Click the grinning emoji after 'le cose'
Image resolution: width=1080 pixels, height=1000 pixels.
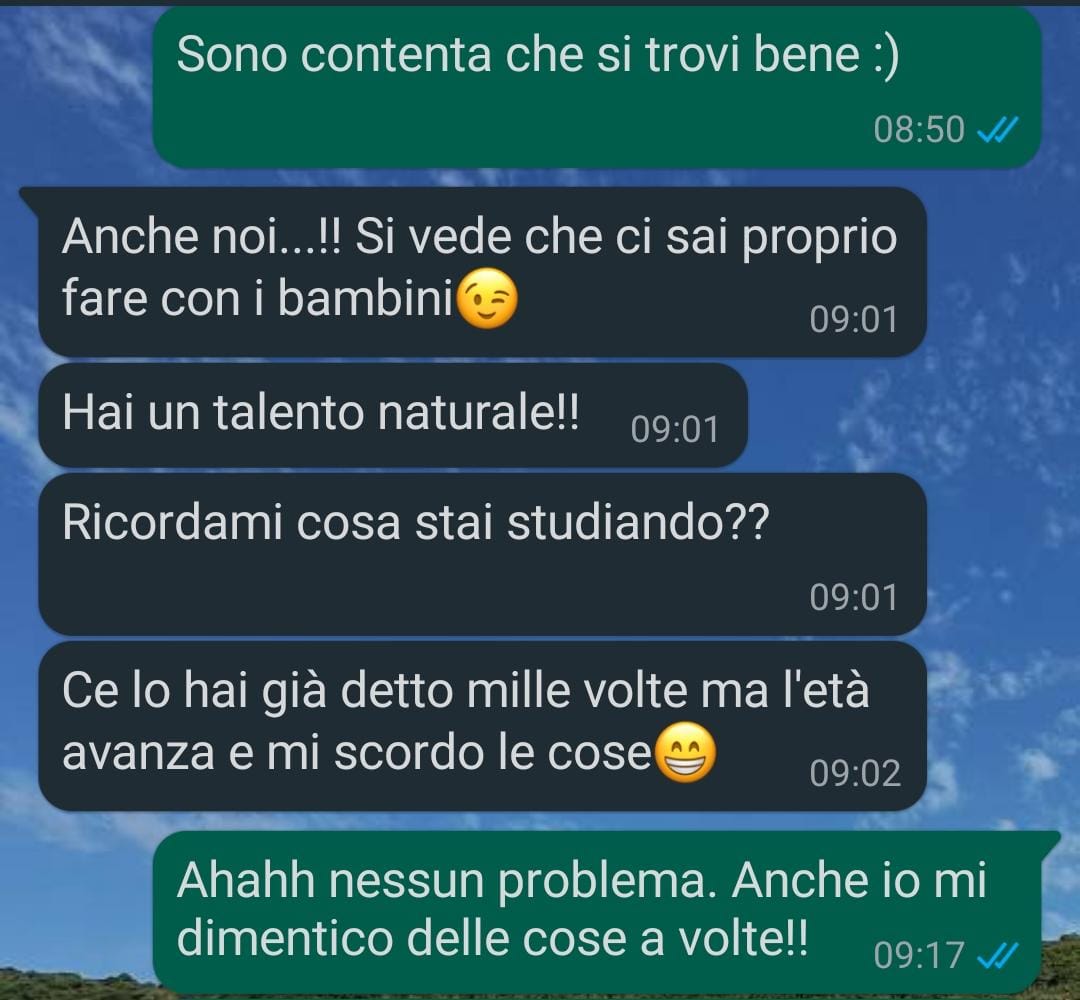click(685, 752)
